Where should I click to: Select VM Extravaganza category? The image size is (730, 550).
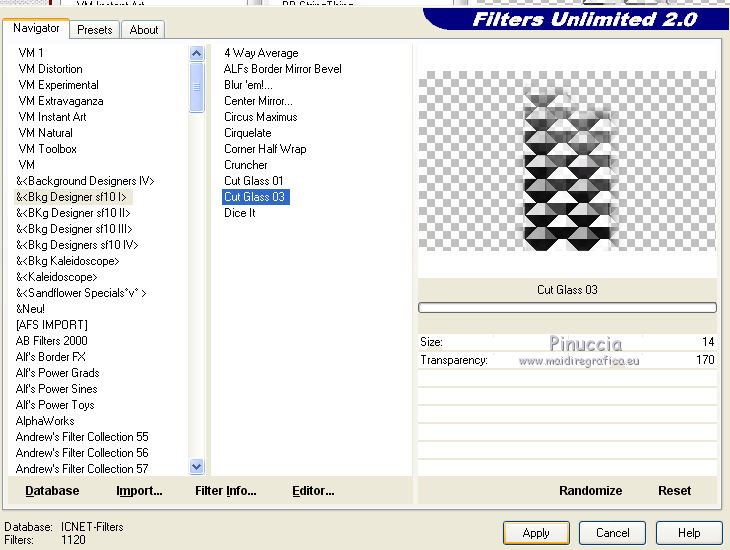pyautogui.click(x=61, y=101)
